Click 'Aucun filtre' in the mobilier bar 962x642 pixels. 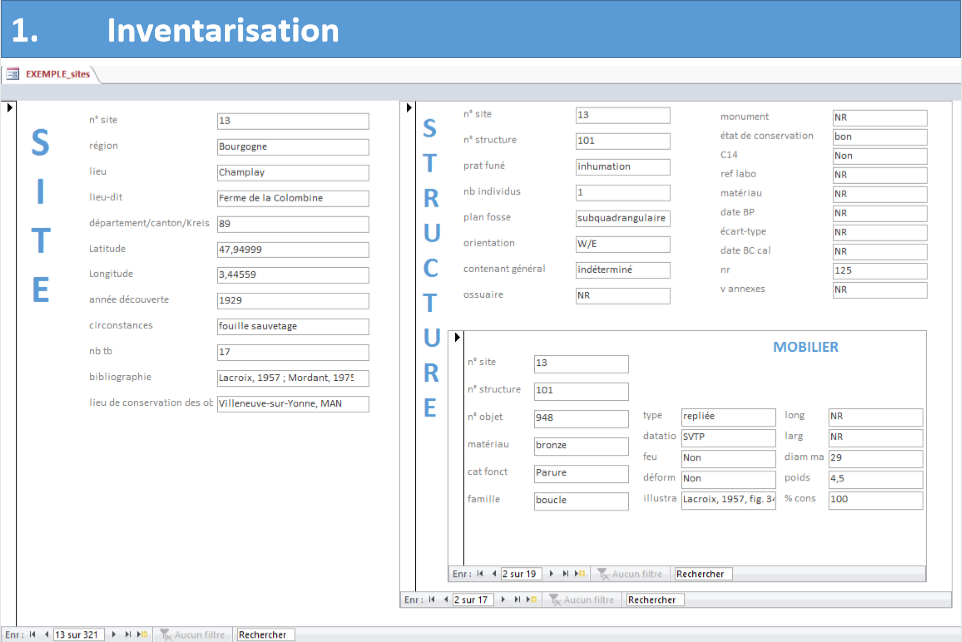pyautogui.click(x=630, y=574)
